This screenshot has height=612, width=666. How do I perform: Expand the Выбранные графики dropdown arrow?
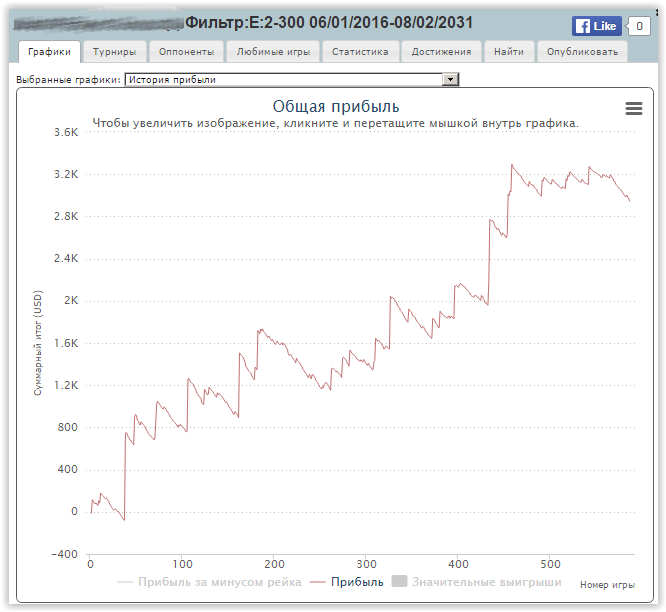(451, 79)
